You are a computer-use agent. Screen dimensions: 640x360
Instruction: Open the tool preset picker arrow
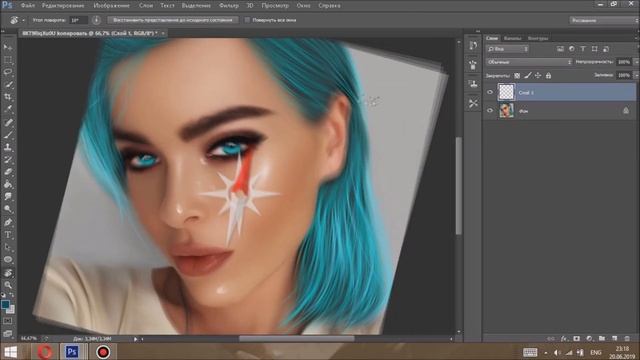pos(23,20)
